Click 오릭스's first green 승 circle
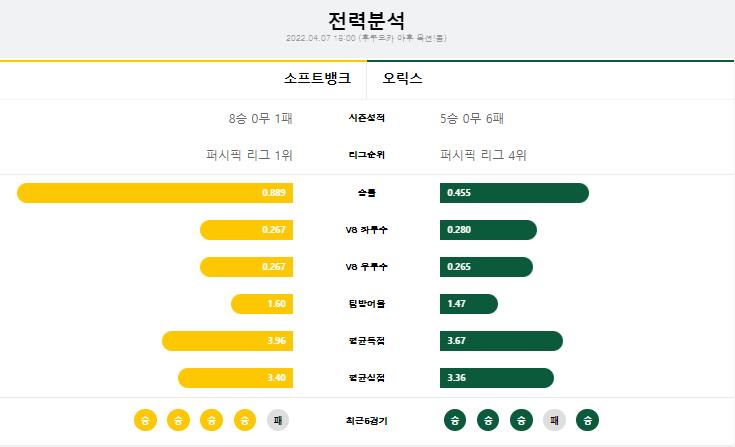Screen dimensions: 735x447 (x=455, y=420)
